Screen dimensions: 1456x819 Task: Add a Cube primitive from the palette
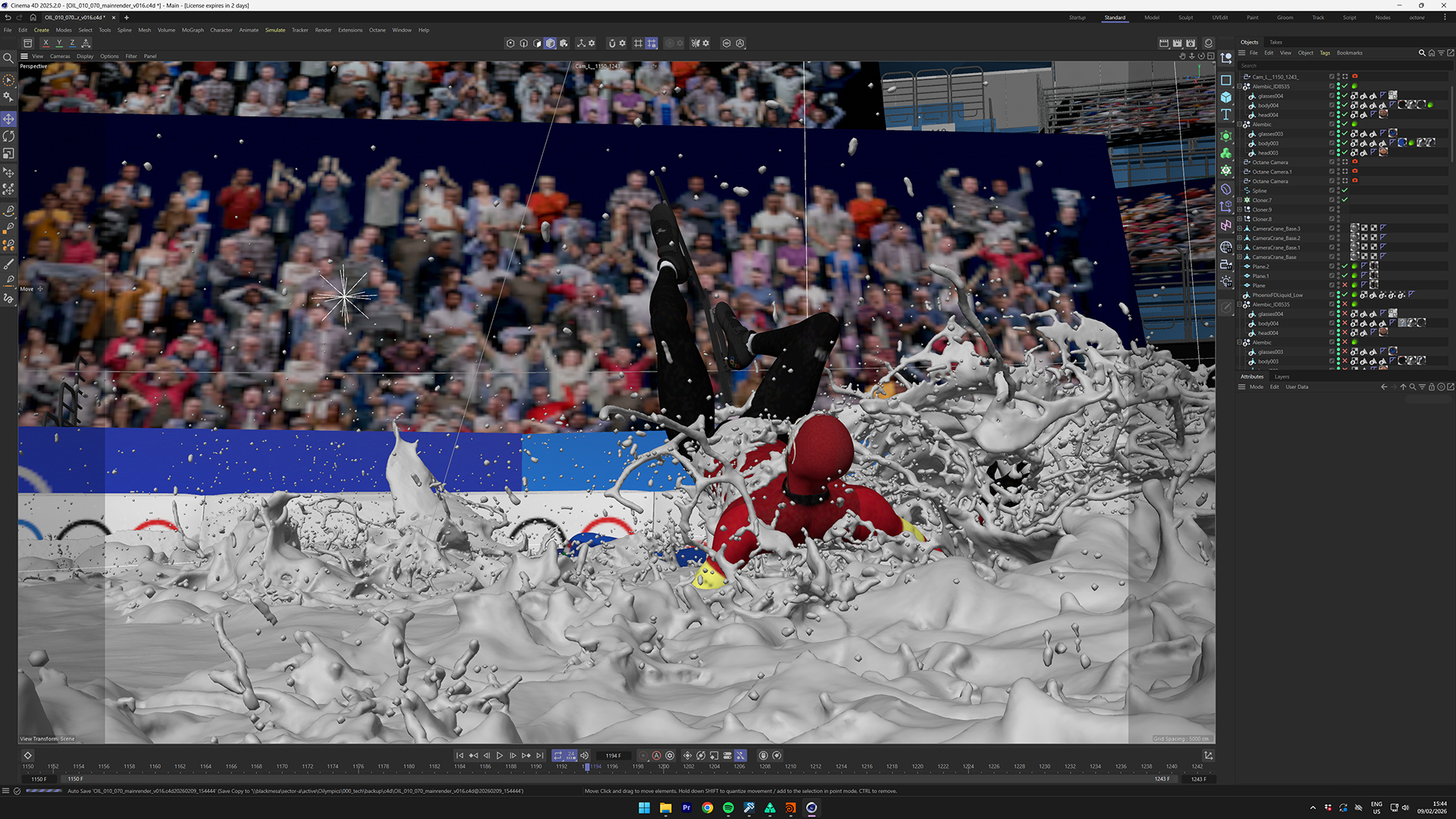click(x=1225, y=97)
